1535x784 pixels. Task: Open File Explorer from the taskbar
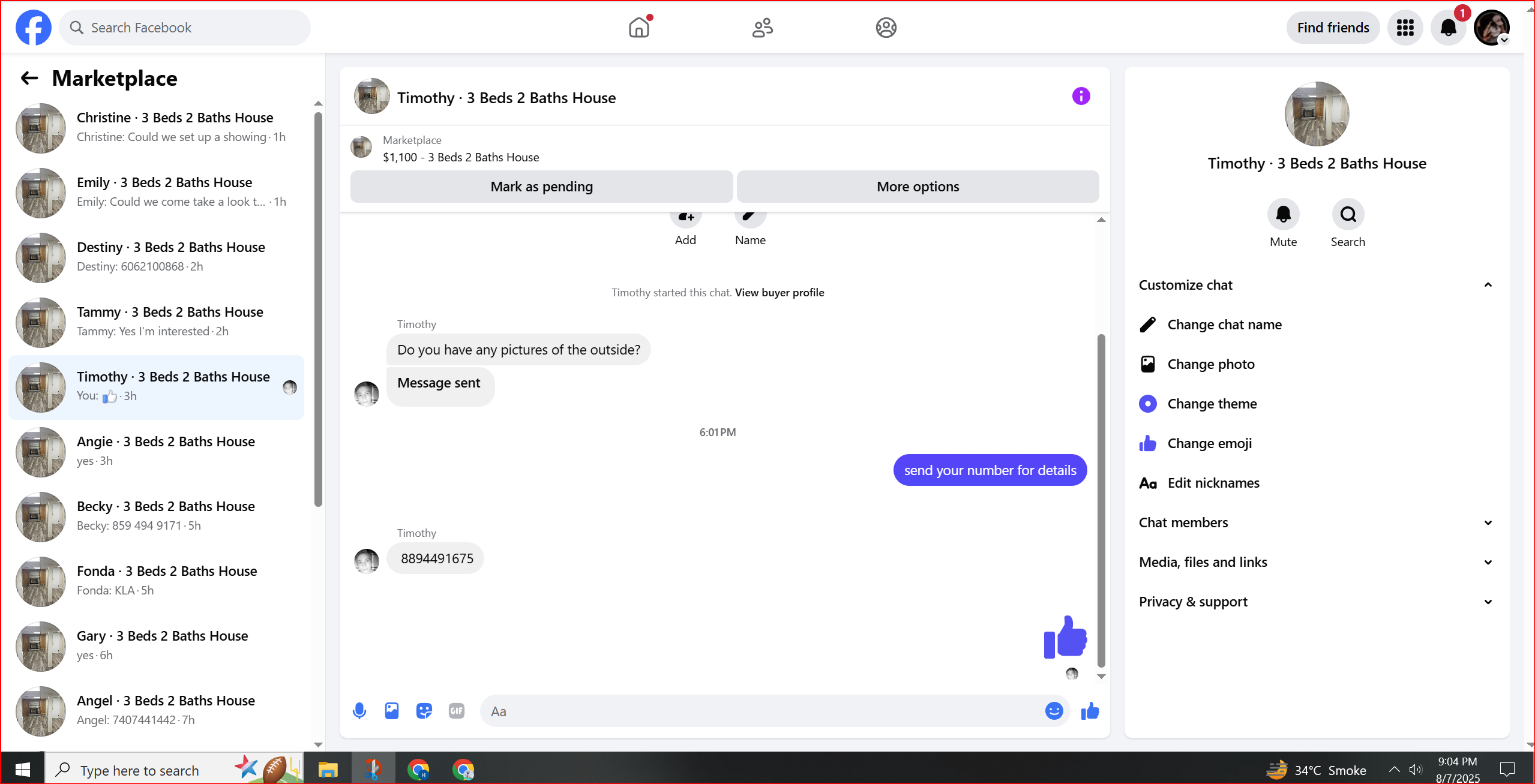(x=328, y=769)
